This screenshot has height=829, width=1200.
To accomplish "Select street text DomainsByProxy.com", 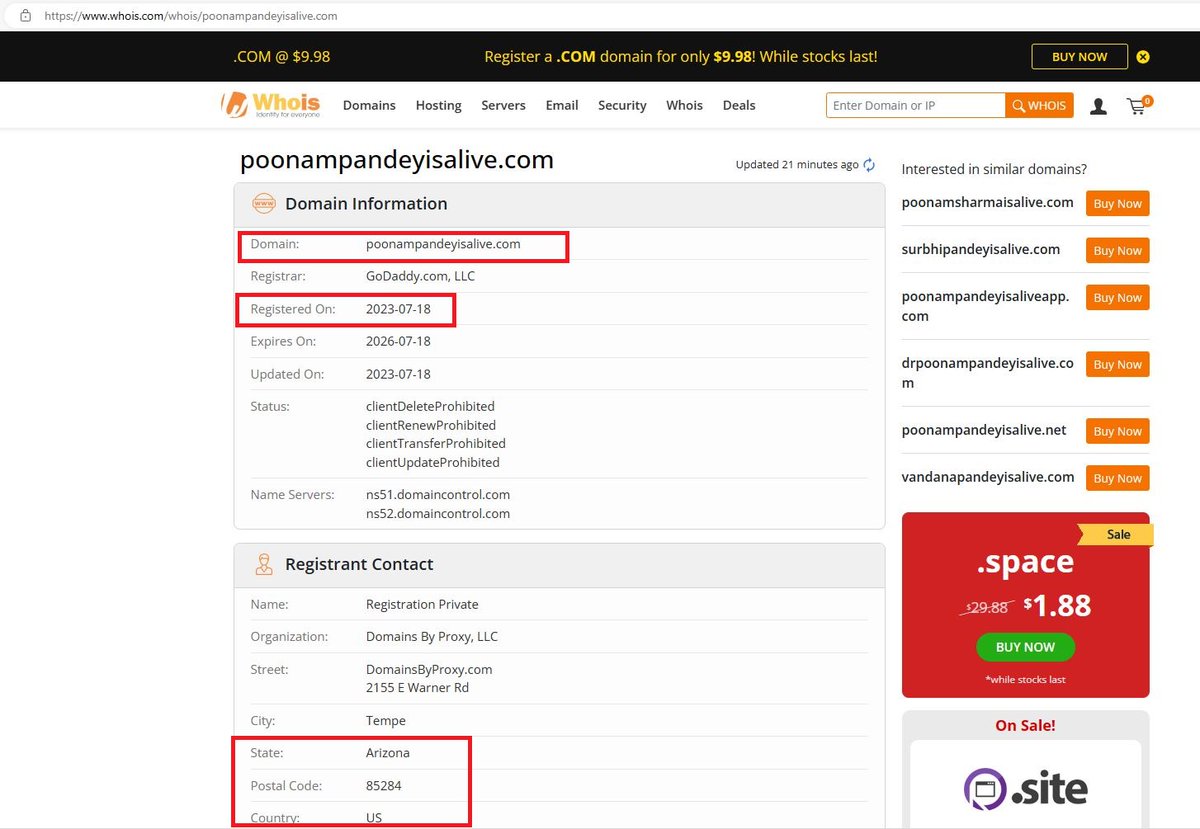I will (429, 669).
